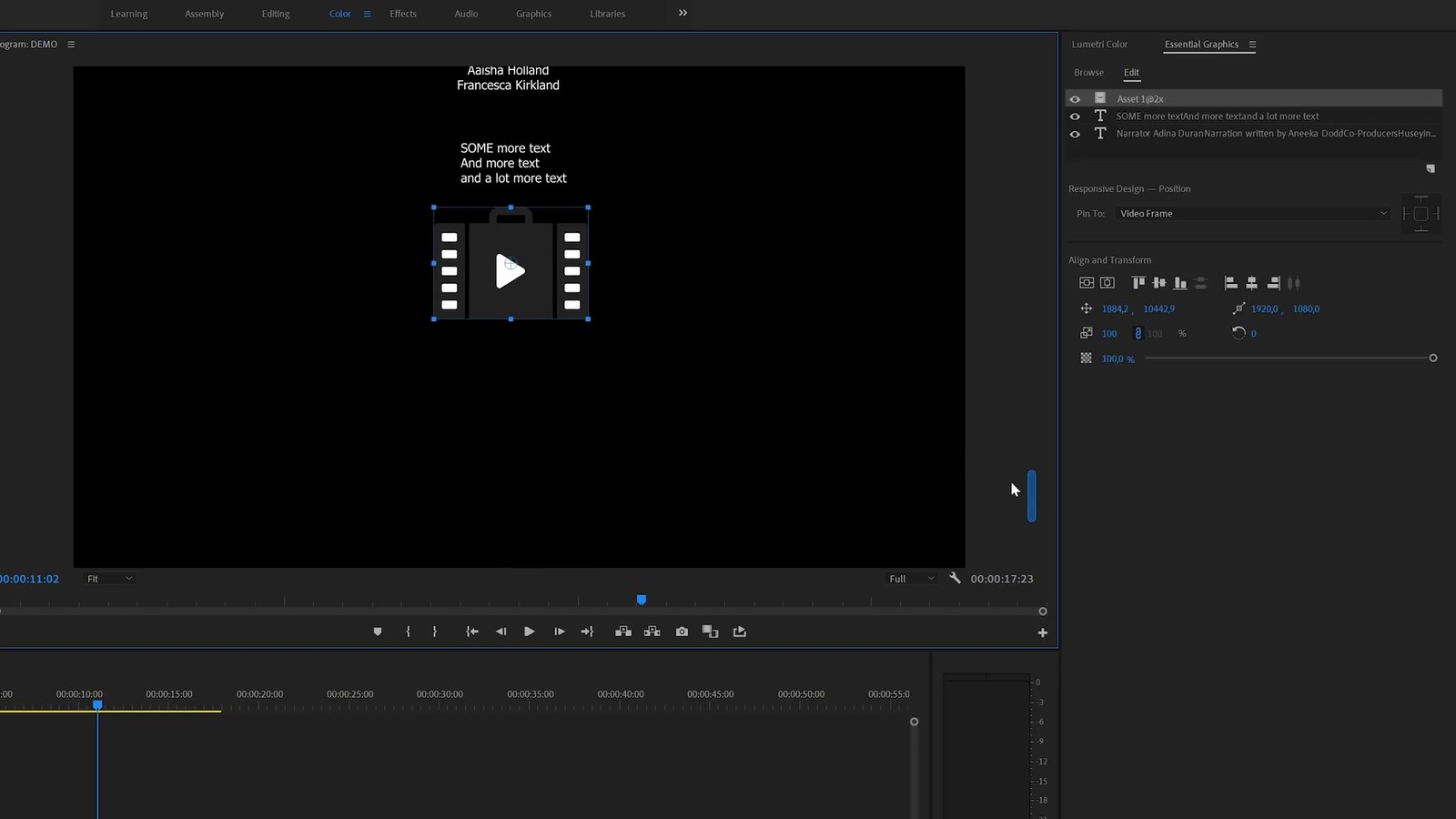Click the Lift button in transport controls
This screenshot has width=1456, height=819.
point(623,632)
